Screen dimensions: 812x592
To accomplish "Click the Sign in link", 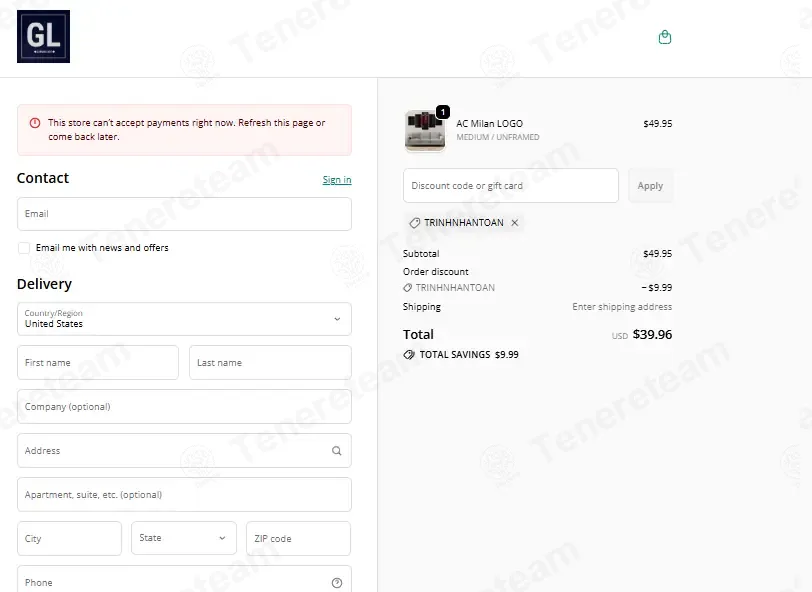I will point(337,180).
